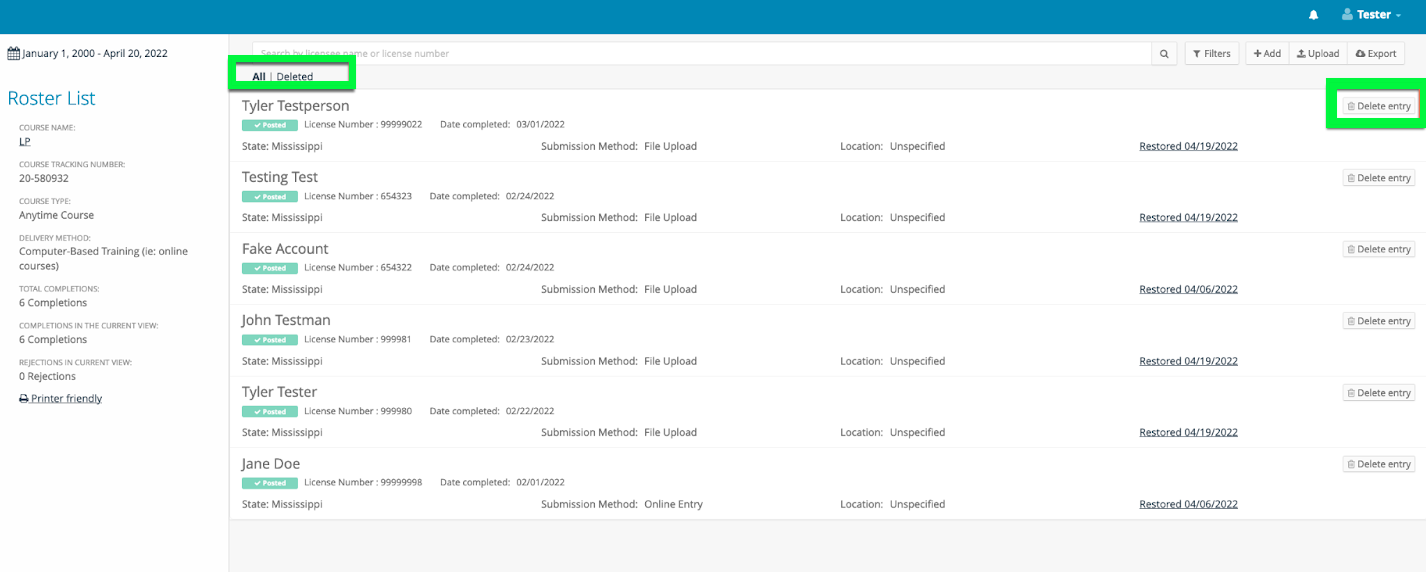1426x572 pixels.
Task: Switch to the Deleted tab
Action: [295, 77]
